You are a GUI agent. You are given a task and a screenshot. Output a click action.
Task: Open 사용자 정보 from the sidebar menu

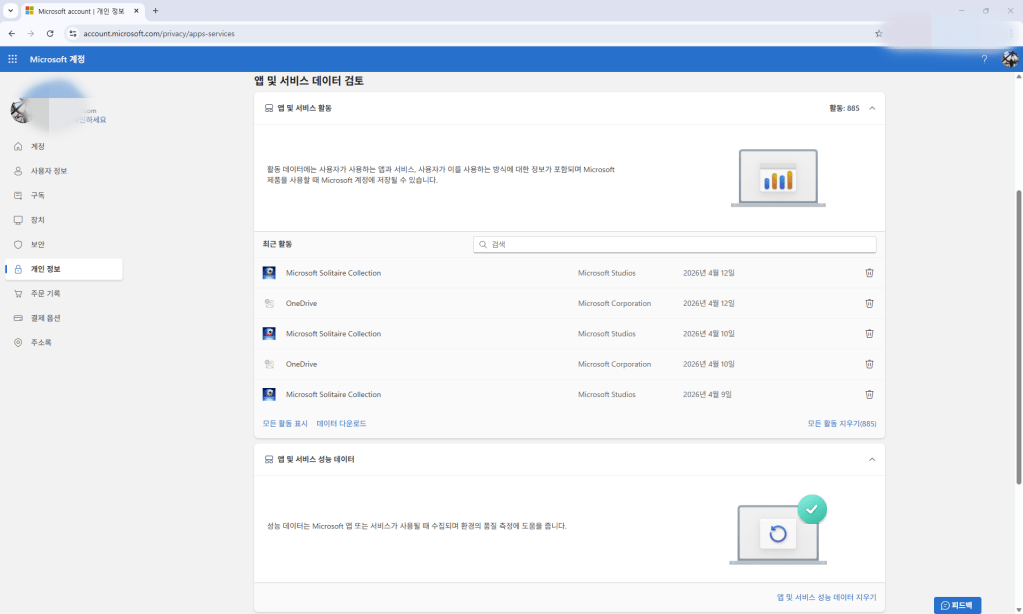48,170
